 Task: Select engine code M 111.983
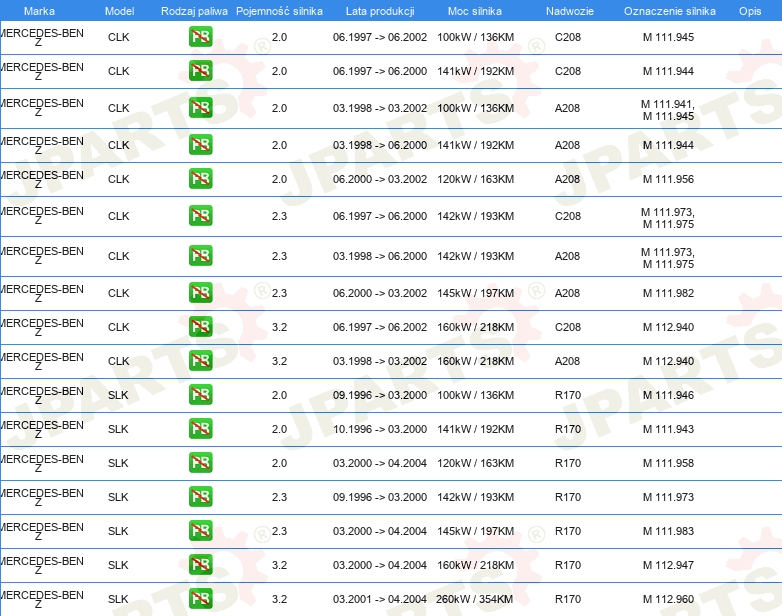(668, 531)
